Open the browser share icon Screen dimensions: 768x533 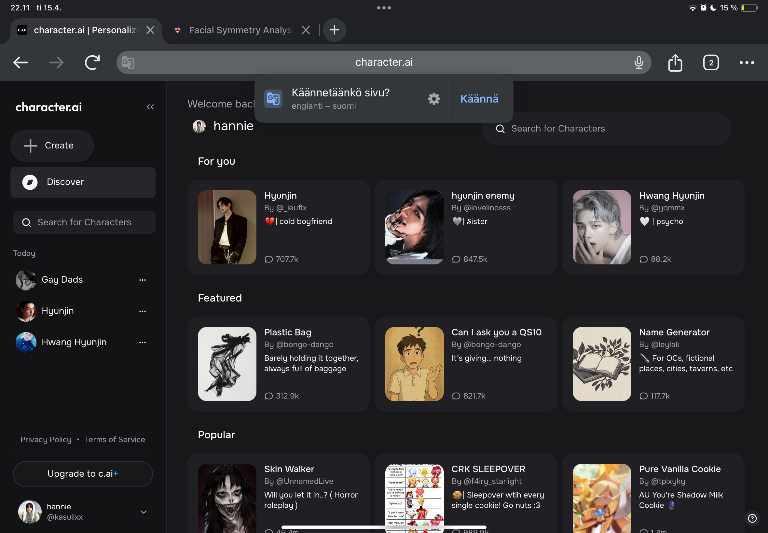tap(675, 62)
